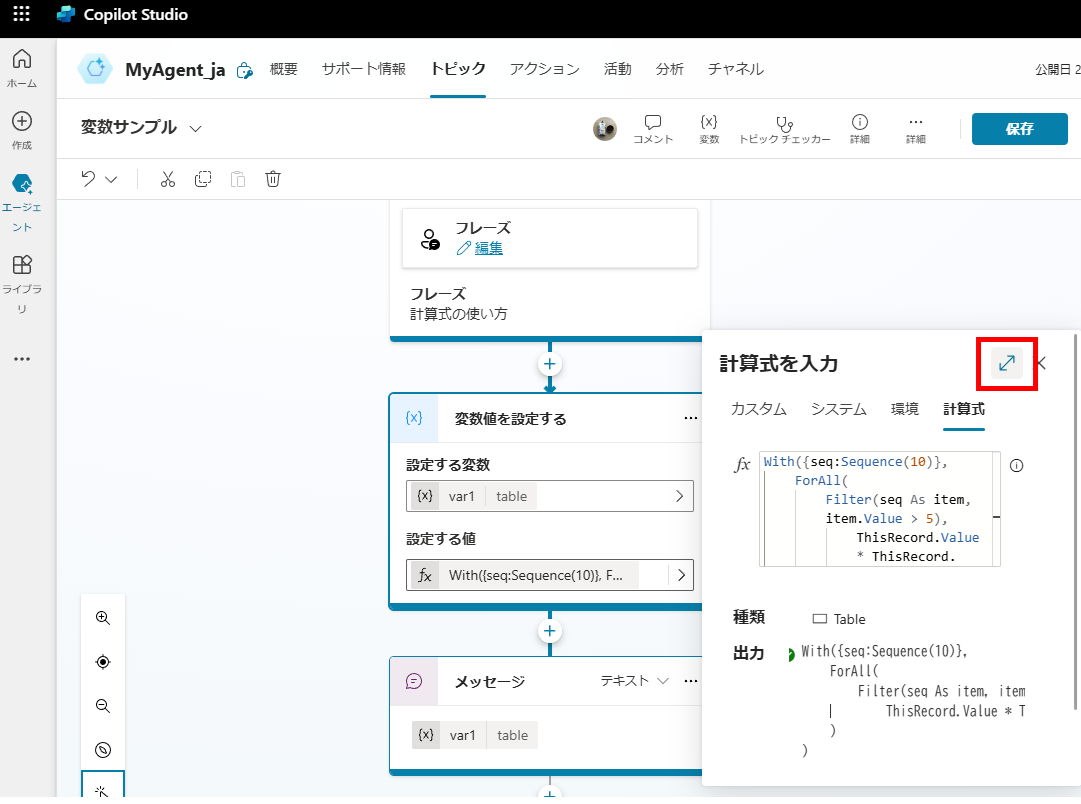Click the 保存 save button
The height and width of the screenshot is (804, 1081).
pyautogui.click(x=1019, y=128)
